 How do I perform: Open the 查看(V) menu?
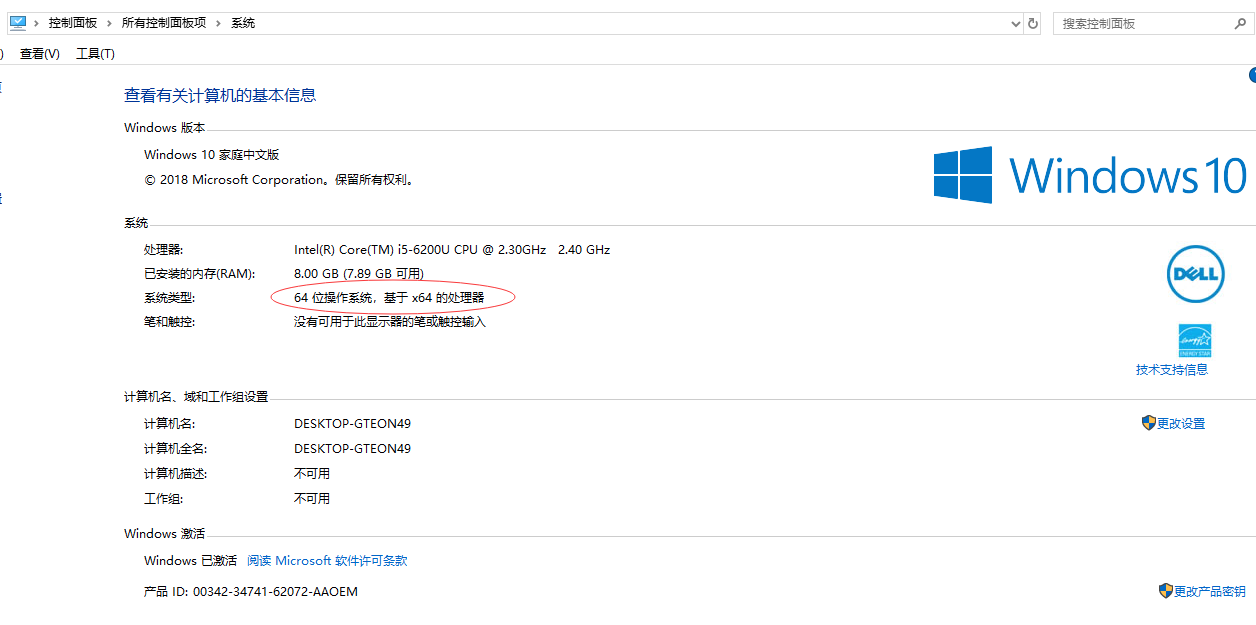click(x=40, y=54)
